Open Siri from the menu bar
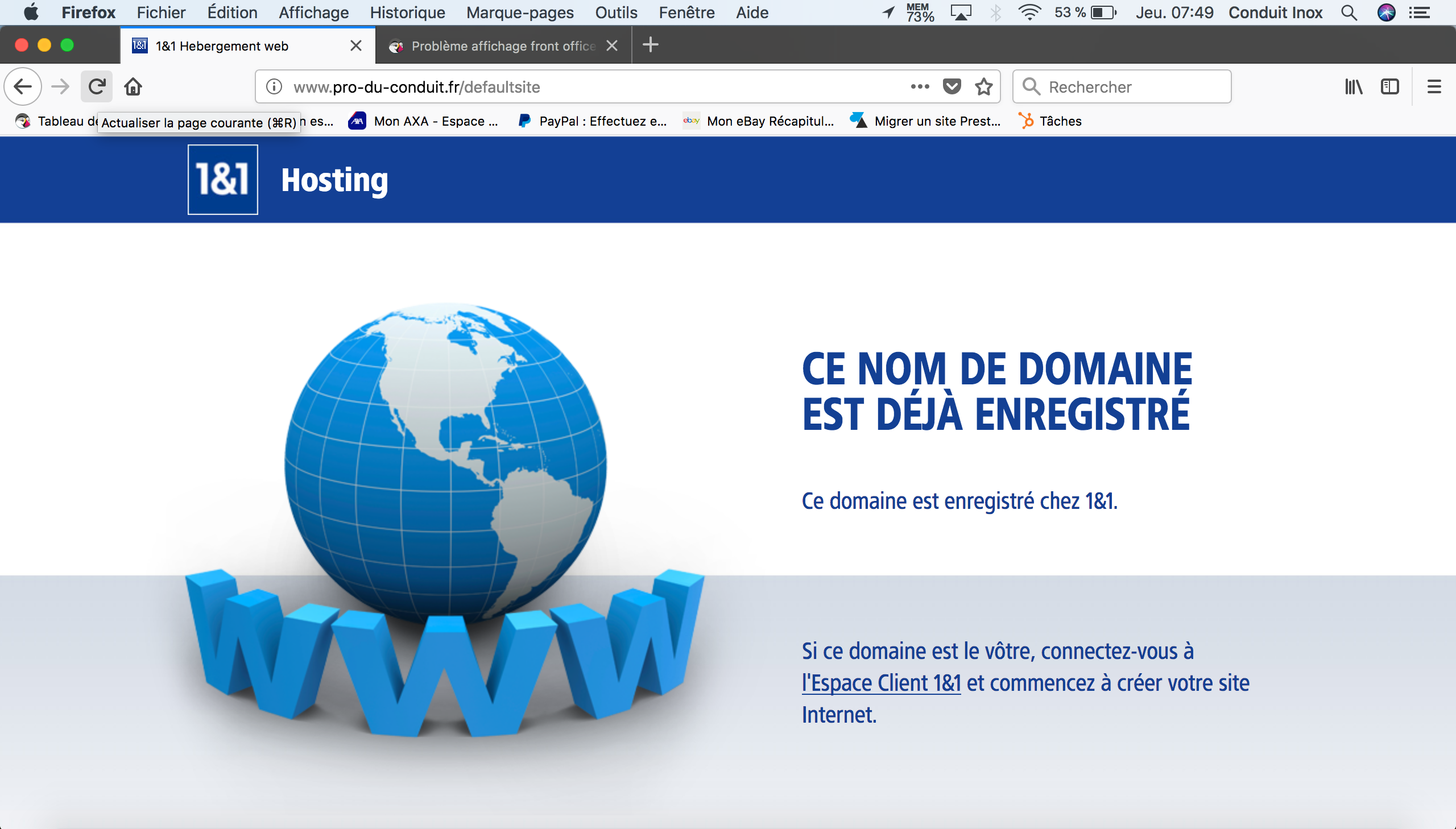 [1387, 12]
